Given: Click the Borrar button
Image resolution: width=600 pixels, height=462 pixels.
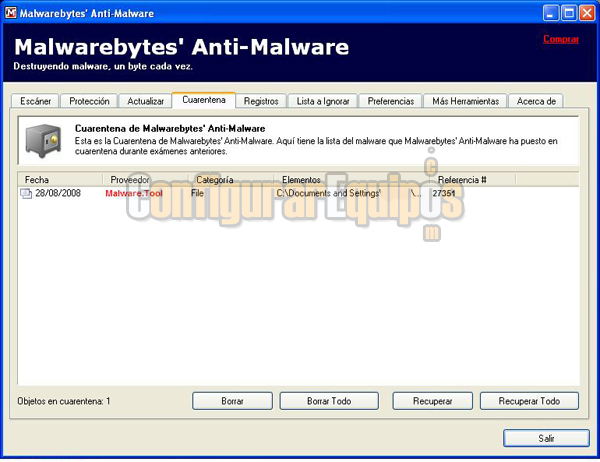Looking at the screenshot, I should click(x=232, y=401).
